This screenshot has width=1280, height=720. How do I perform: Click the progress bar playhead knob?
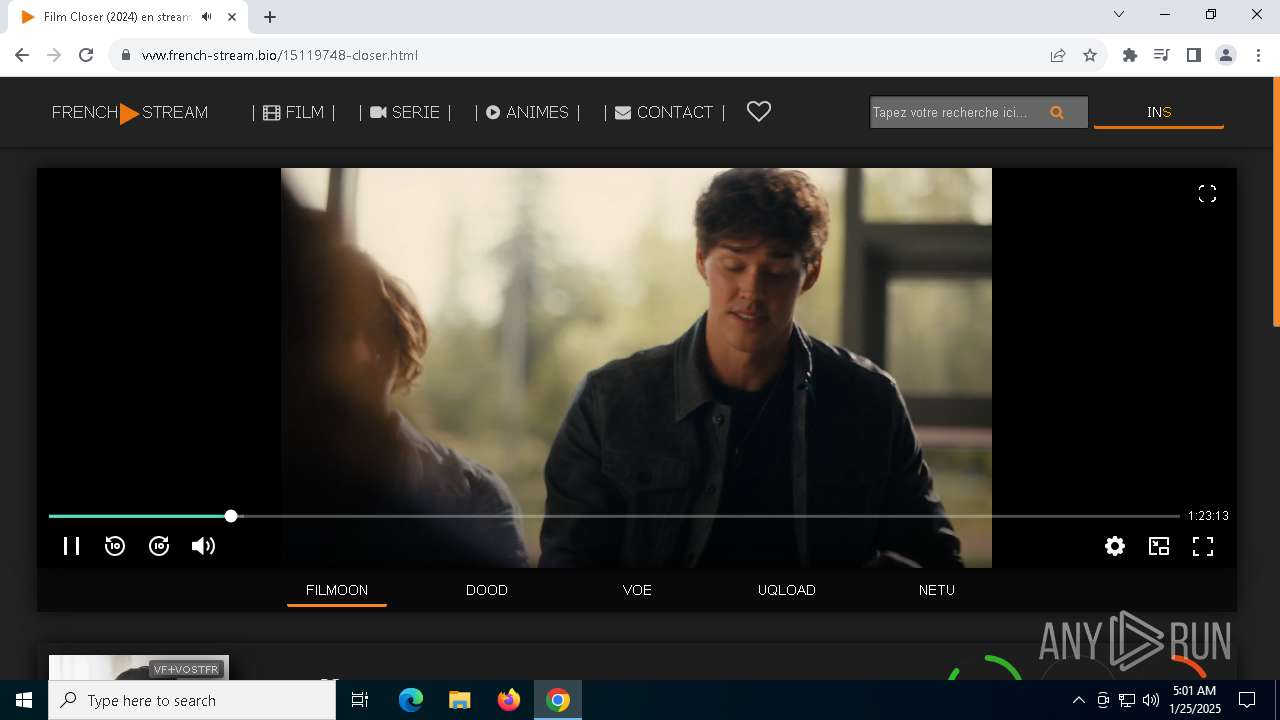coord(231,516)
